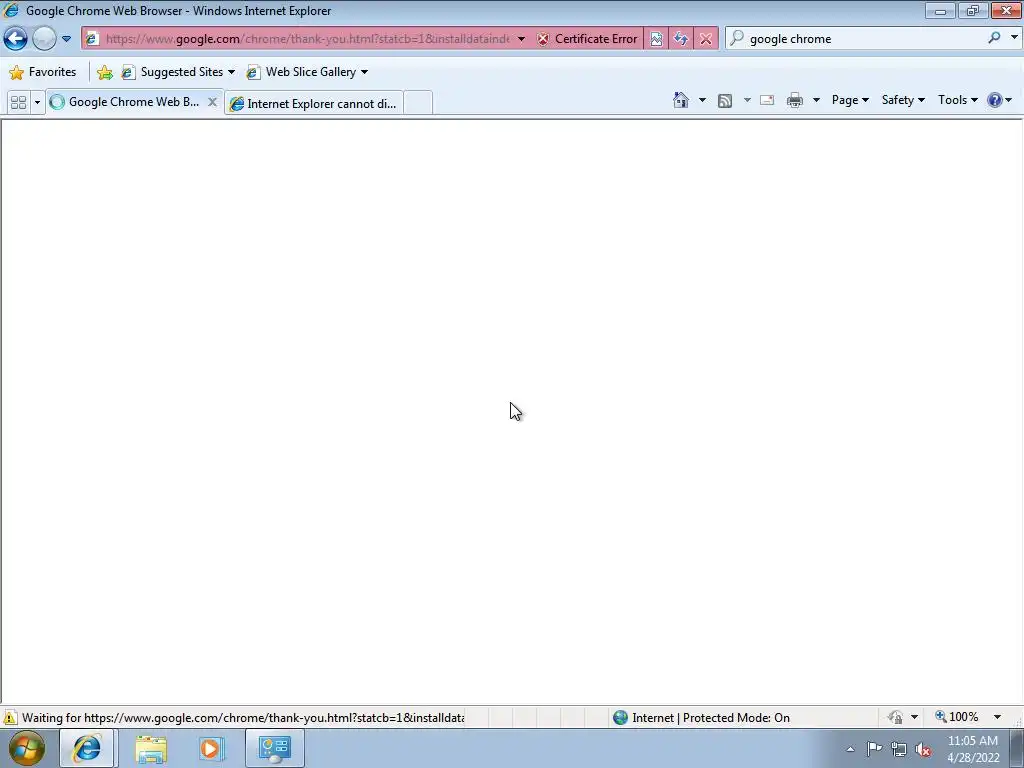Click the RSS Feeds icon
This screenshot has width=1024, height=768.
(724, 100)
